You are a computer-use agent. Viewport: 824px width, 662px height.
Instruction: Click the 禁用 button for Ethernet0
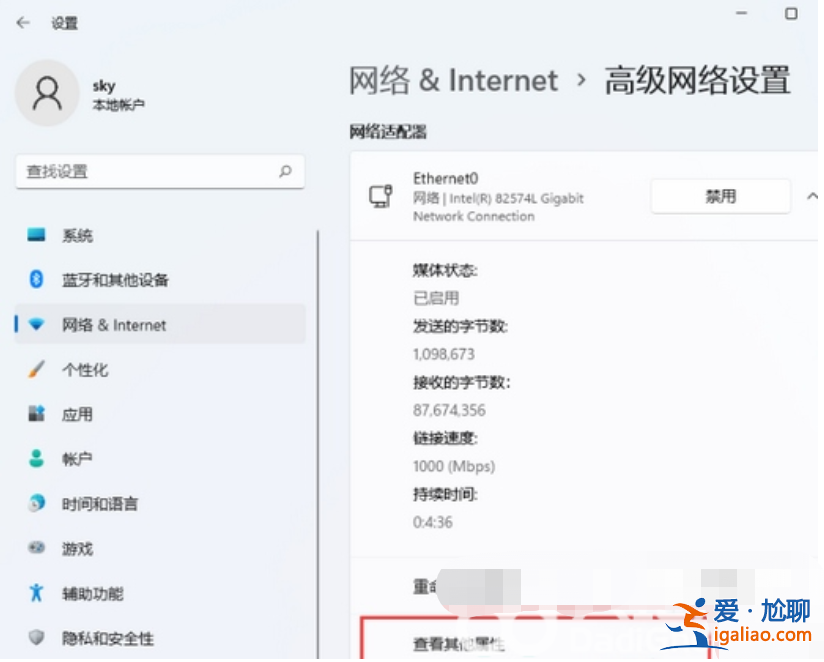[720, 196]
